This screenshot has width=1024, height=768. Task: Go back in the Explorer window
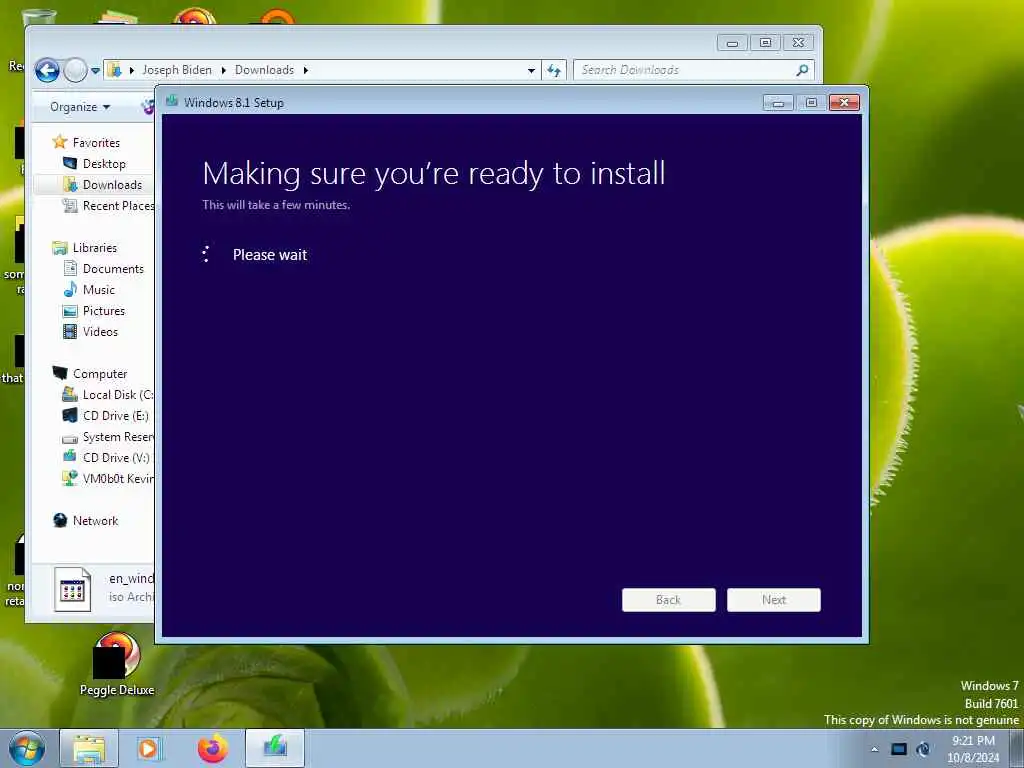coord(47,70)
